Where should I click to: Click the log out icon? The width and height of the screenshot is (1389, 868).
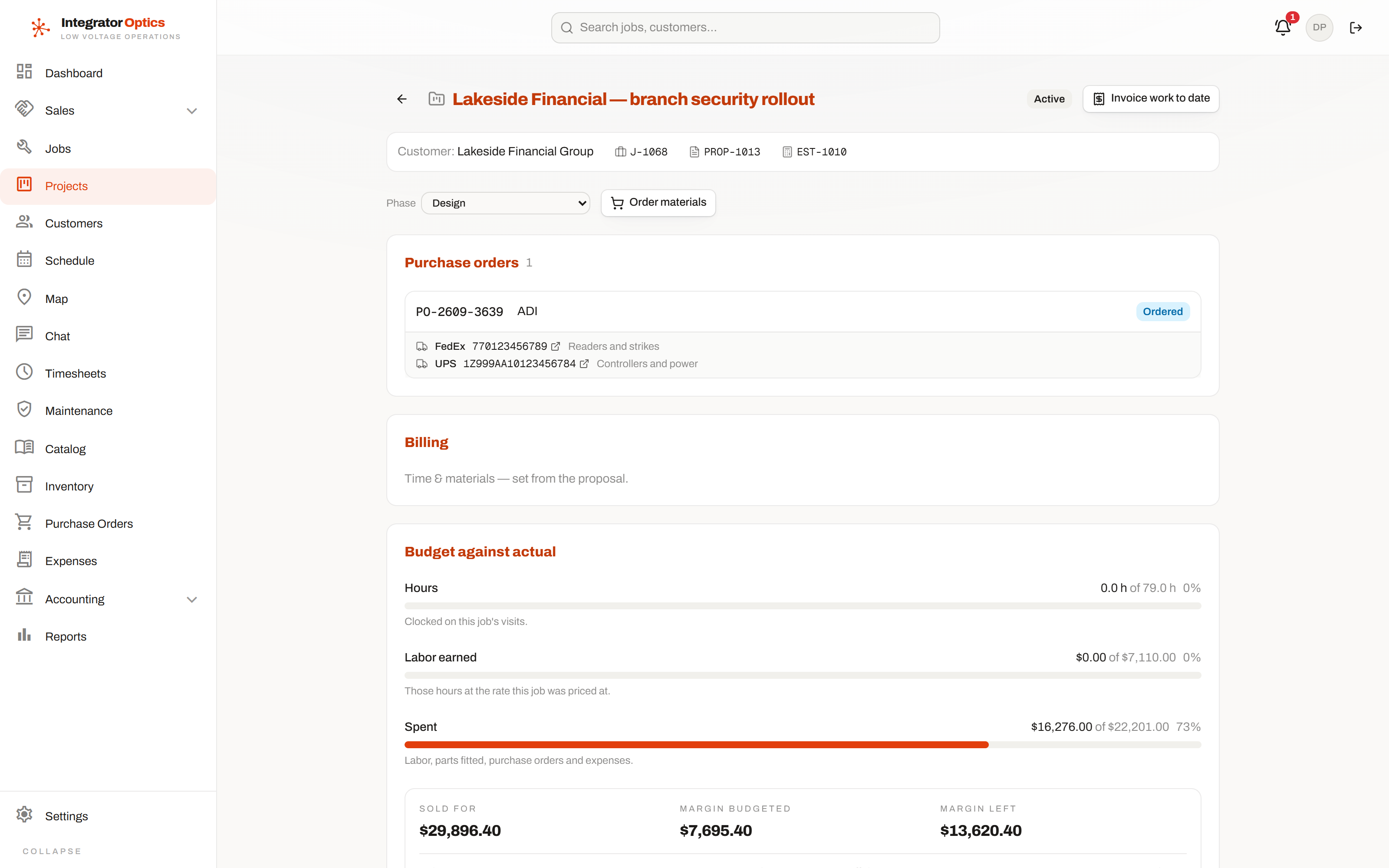point(1356,27)
